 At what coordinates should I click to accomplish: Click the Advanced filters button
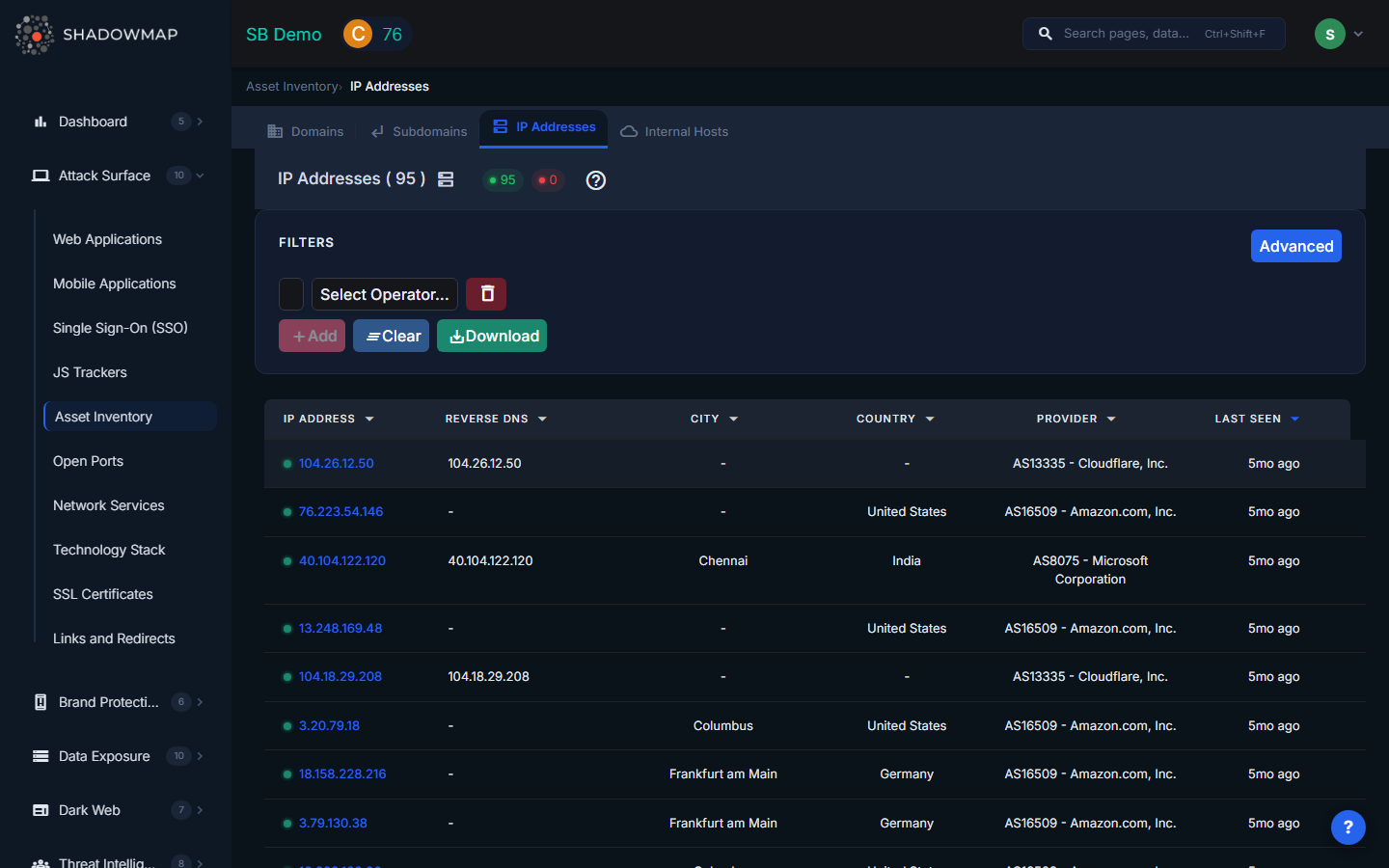click(x=1295, y=246)
